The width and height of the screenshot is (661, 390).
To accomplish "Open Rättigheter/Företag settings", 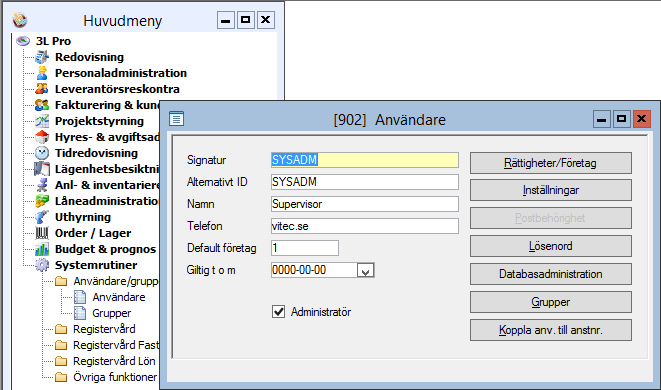I will 551,163.
